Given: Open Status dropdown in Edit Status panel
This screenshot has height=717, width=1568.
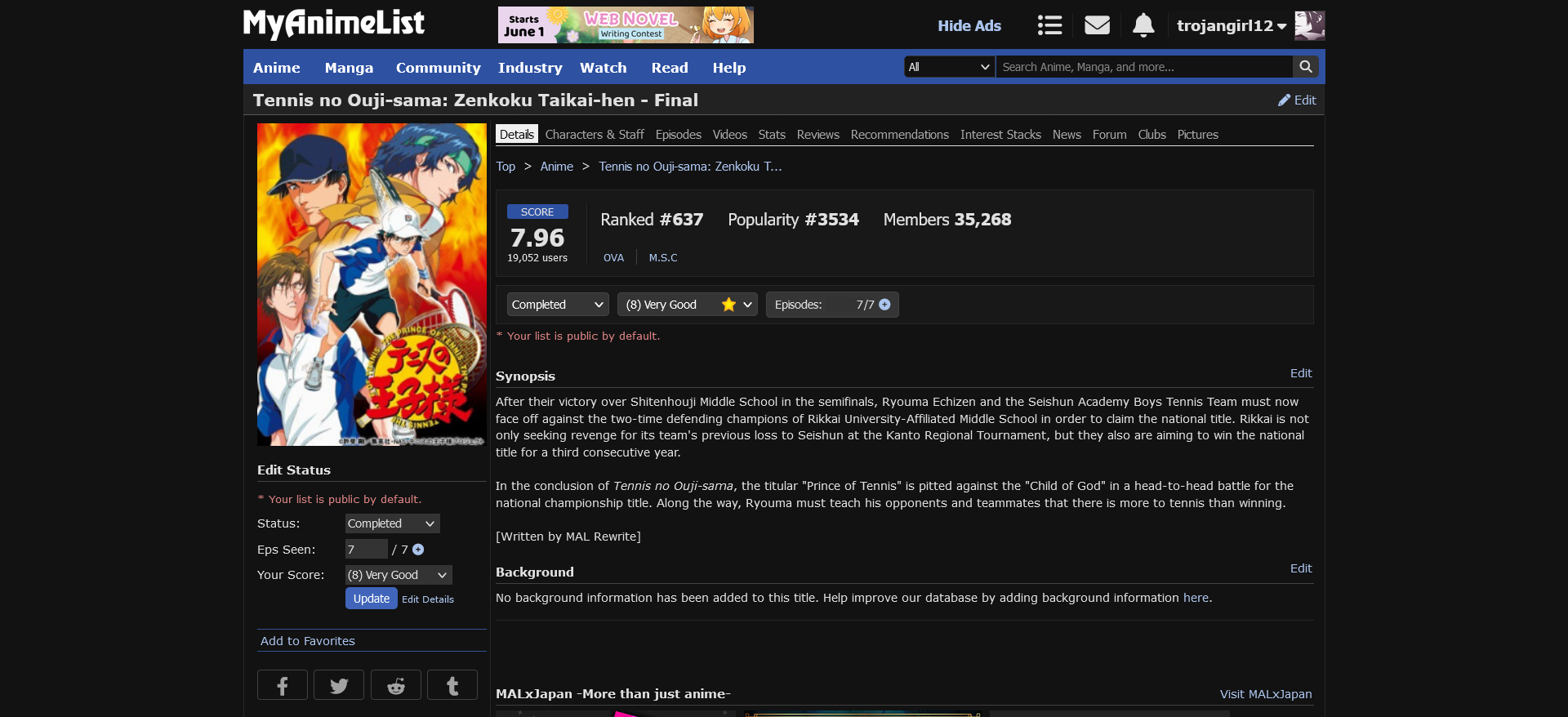Looking at the screenshot, I should (x=392, y=523).
